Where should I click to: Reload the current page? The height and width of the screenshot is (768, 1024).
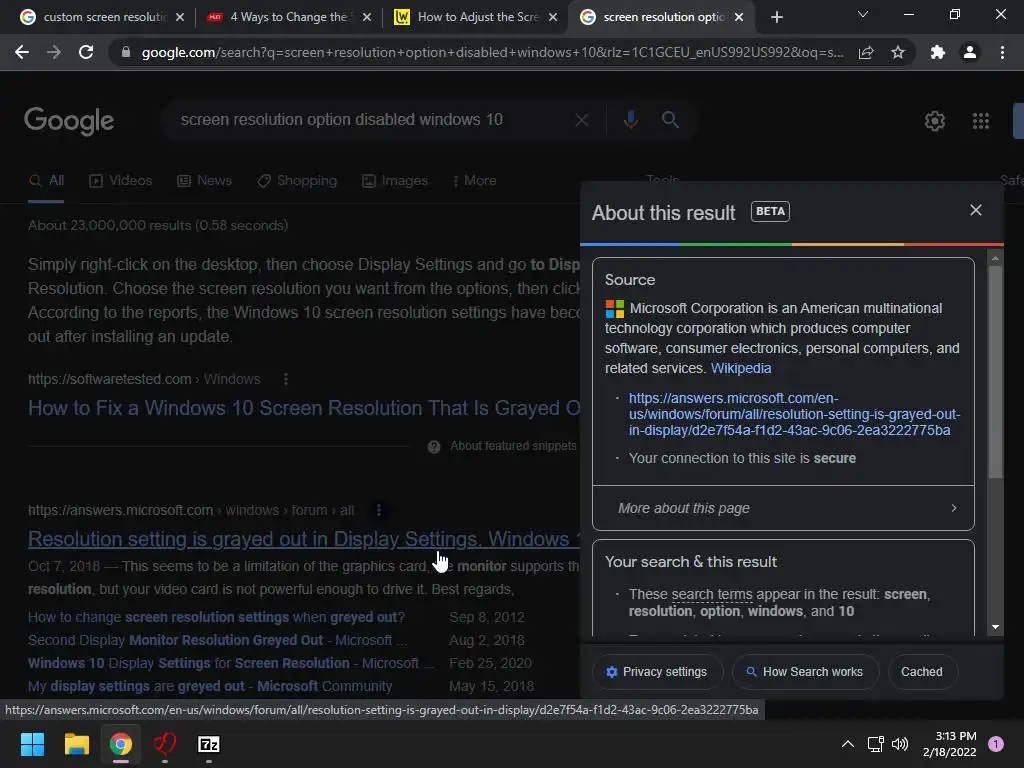coord(86,52)
